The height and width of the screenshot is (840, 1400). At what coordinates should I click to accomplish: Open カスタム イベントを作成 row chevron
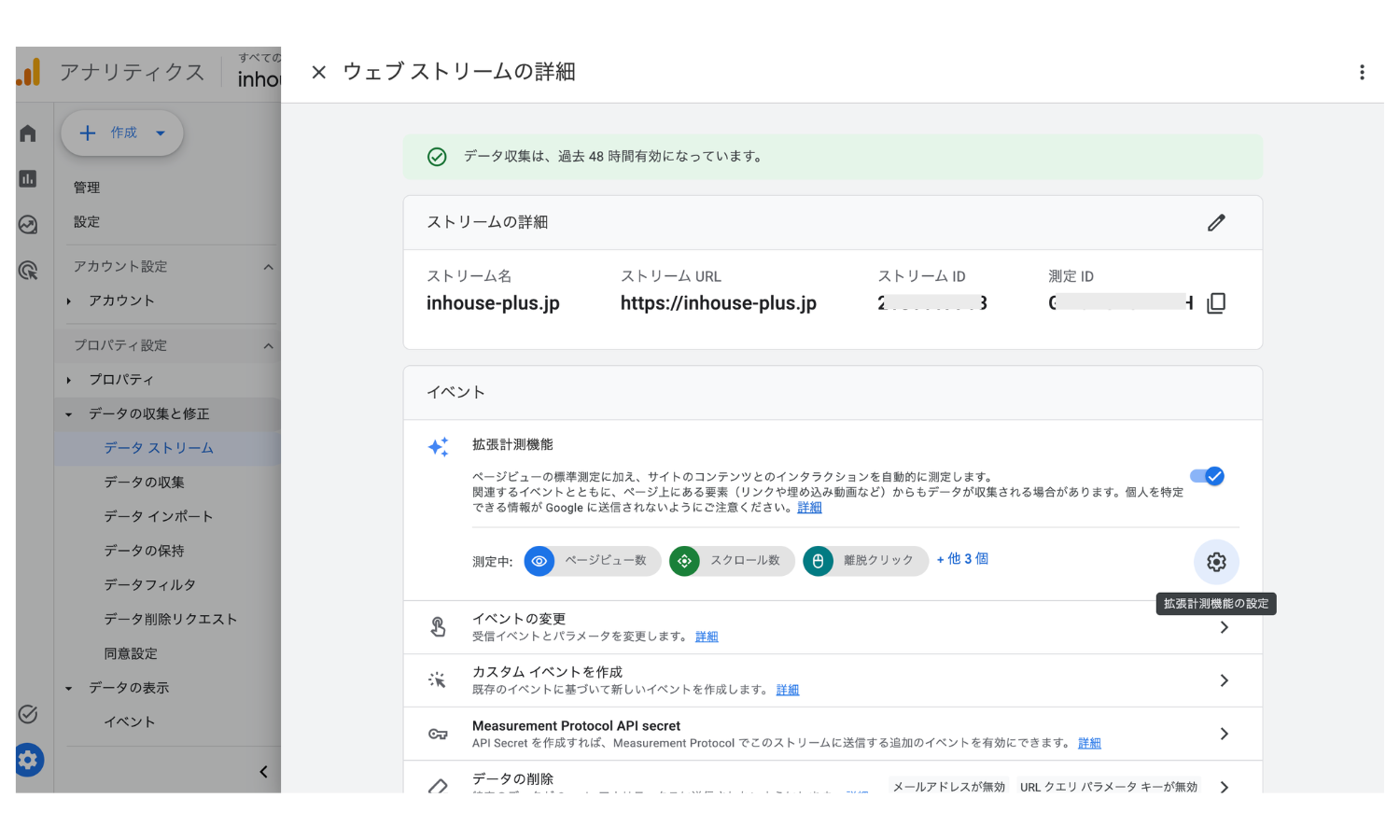coord(1224,680)
